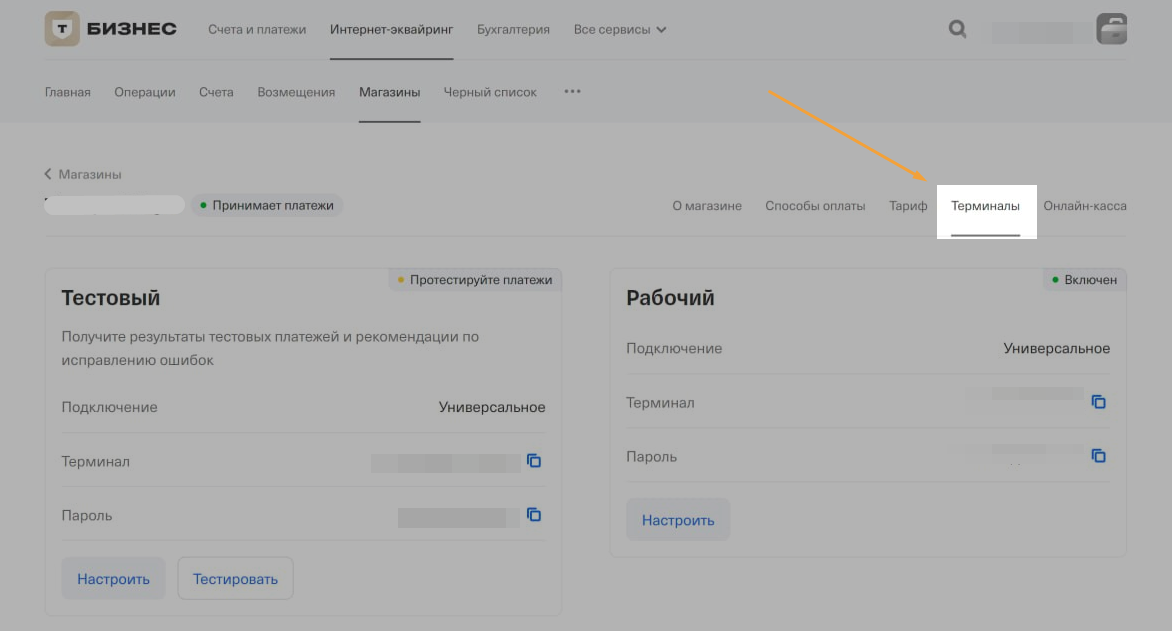Go to the Операции section
The image size is (1172, 631).
click(x=145, y=91)
